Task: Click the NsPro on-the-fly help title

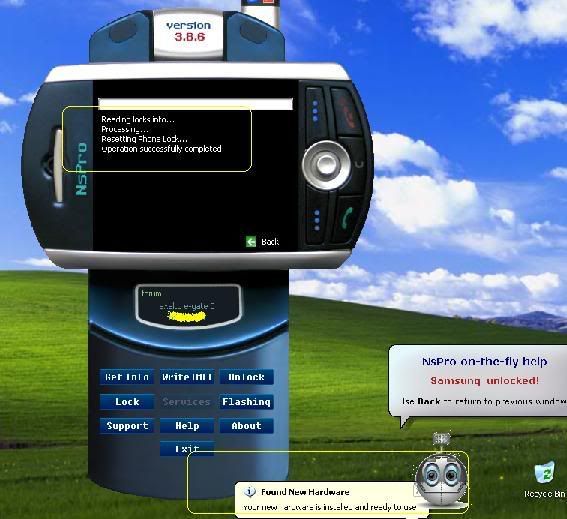Action: [x=485, y=362]
